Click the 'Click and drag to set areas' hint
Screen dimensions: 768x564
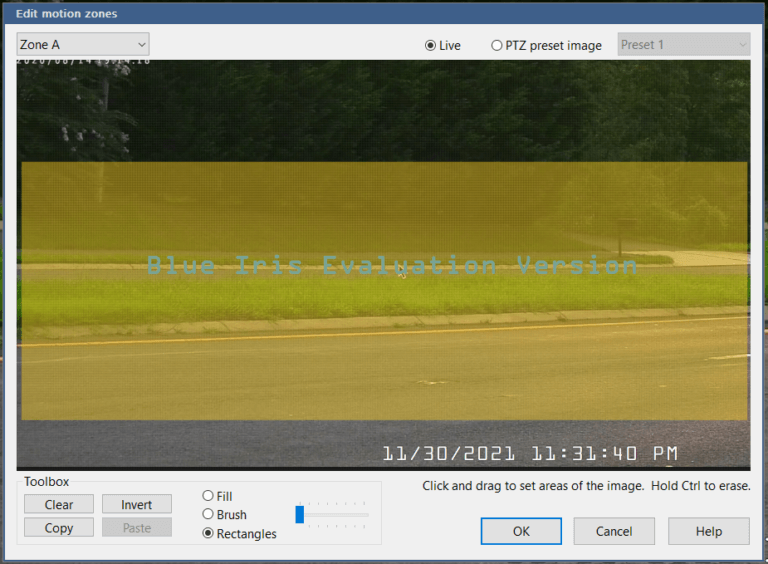(586, 486)
